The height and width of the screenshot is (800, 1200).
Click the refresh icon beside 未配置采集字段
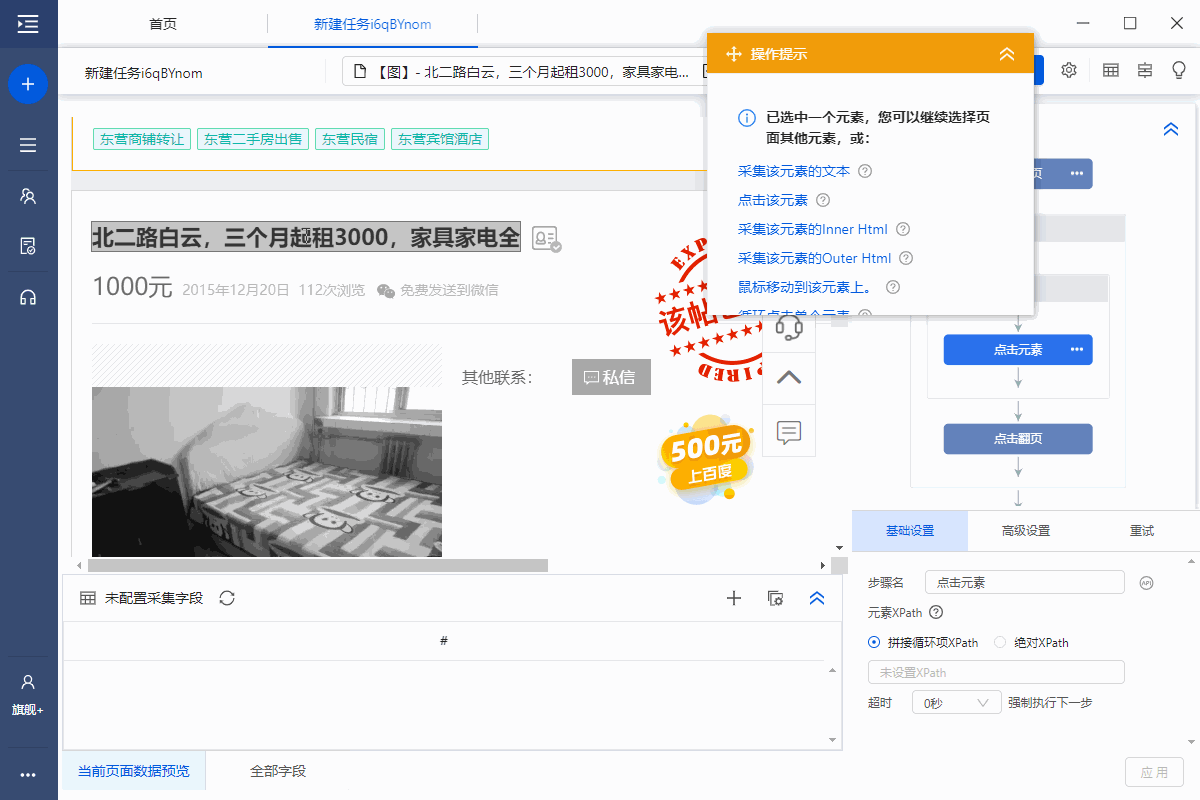(227, 598)
